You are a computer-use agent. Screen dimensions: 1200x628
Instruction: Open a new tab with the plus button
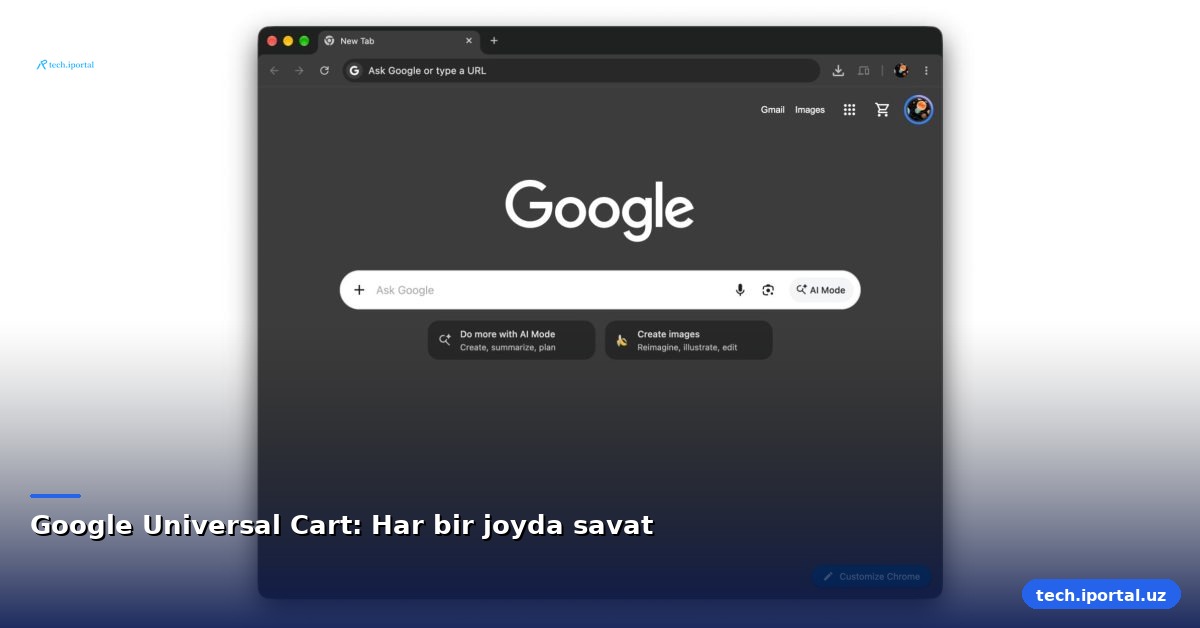point(494,41)
